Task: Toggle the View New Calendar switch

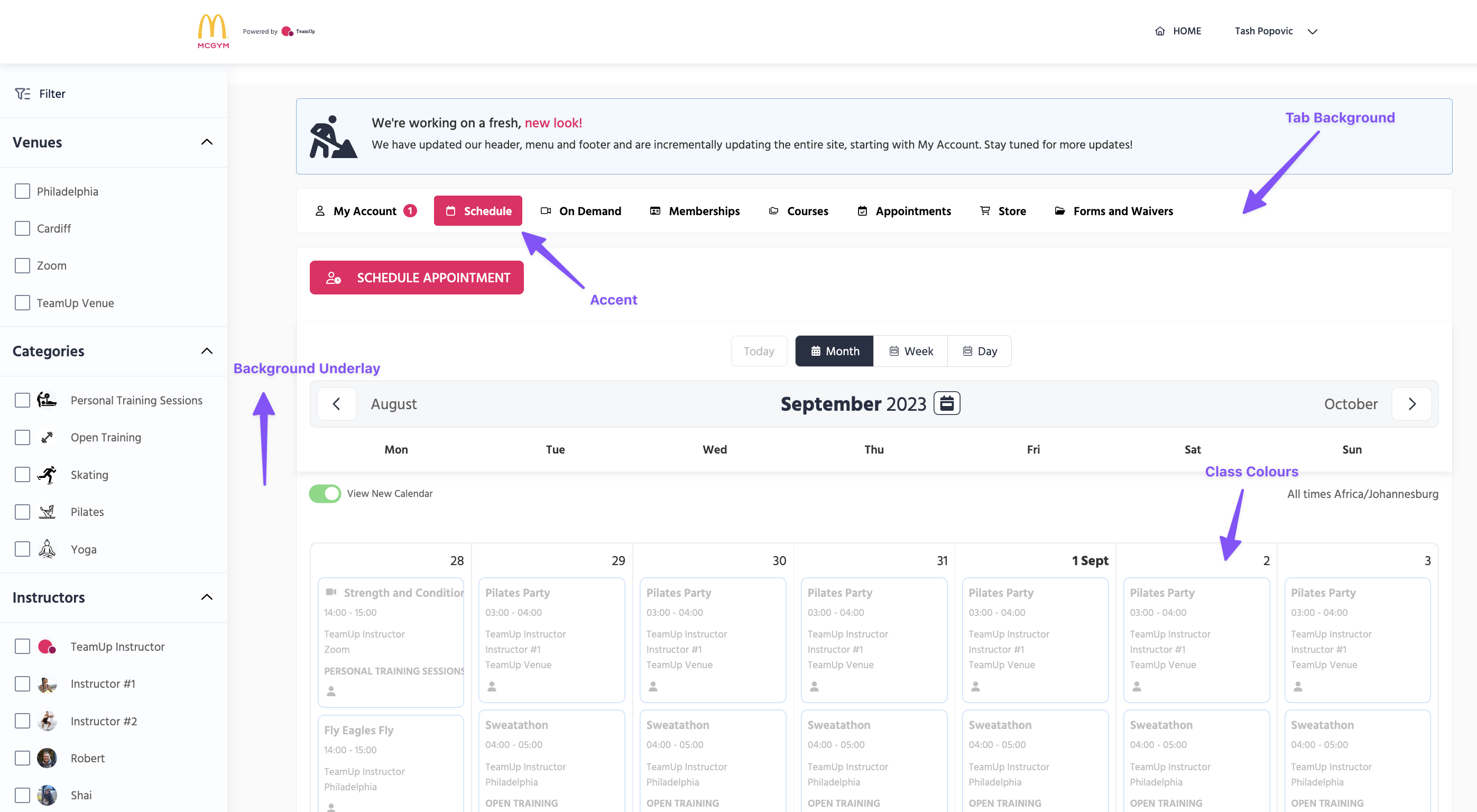Action: (325, 493)
